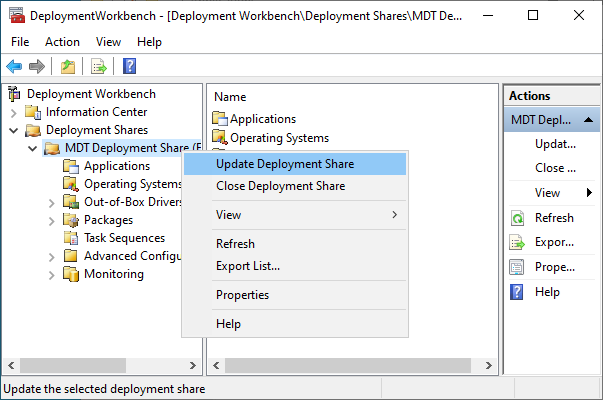Screen dimensions: 603x400
Task: Click the tree pane horizontal scrollbar thumb
Action: coord(73,365)
